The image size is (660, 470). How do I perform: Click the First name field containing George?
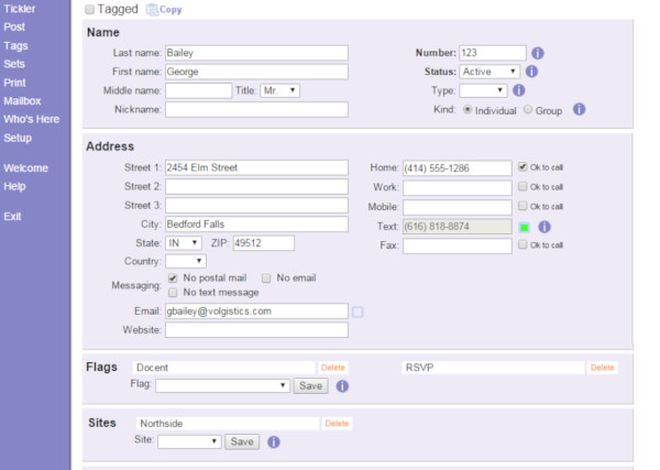257,72
